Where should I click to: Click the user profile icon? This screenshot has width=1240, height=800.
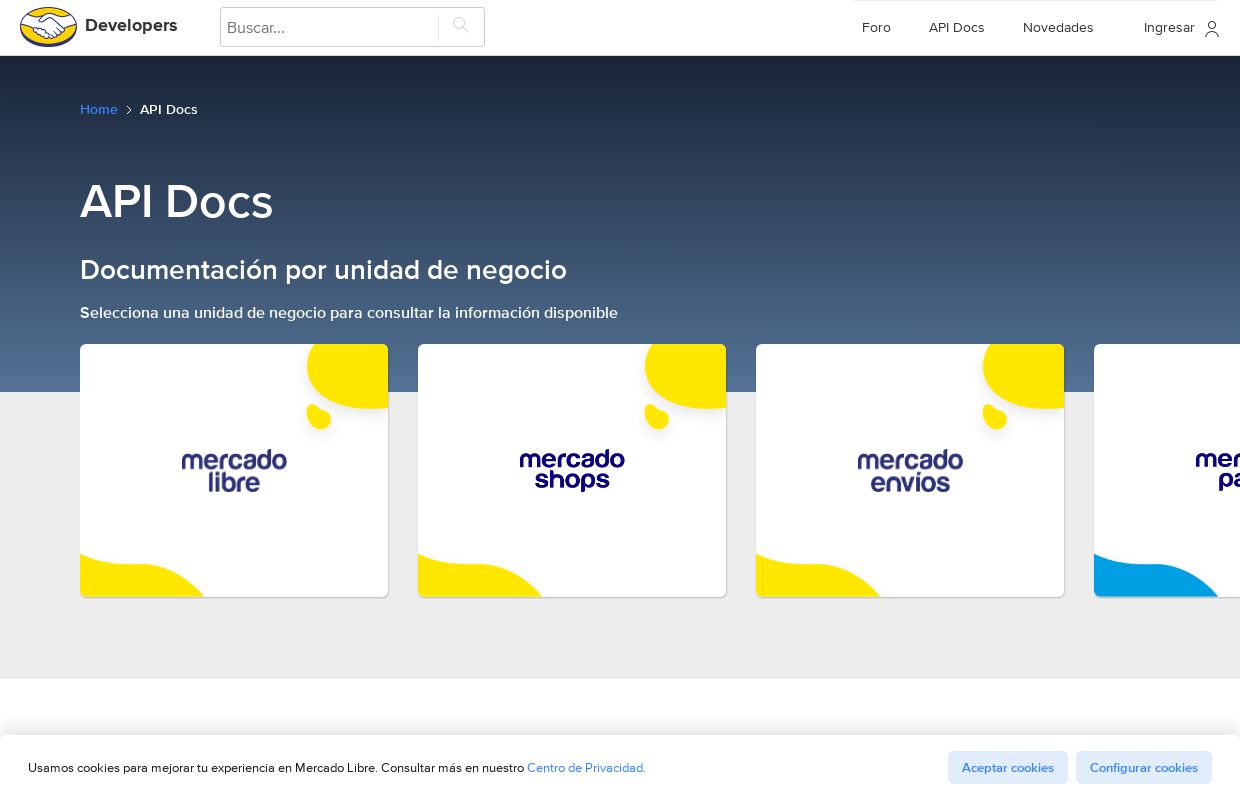(1212, 28)
